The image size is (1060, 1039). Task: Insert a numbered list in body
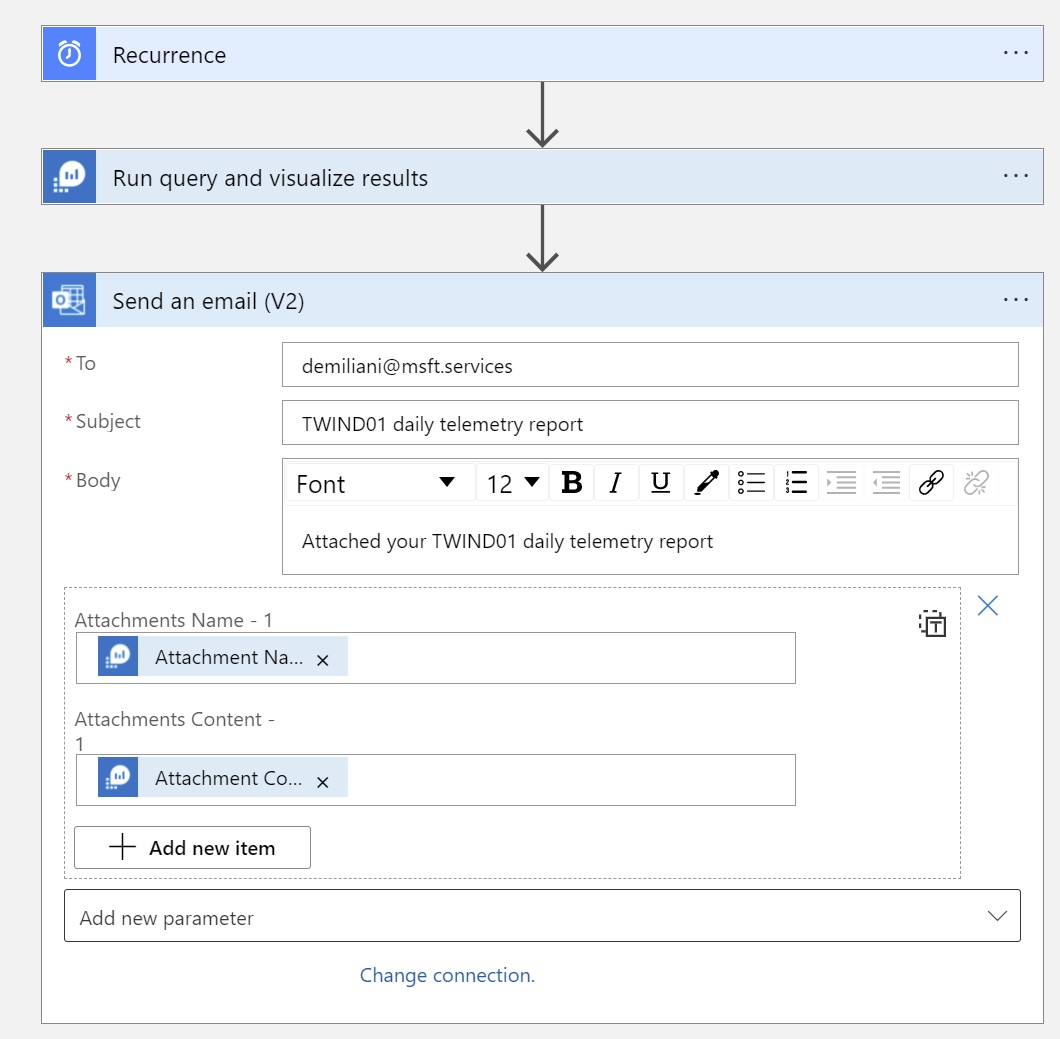tap(796, 483)
